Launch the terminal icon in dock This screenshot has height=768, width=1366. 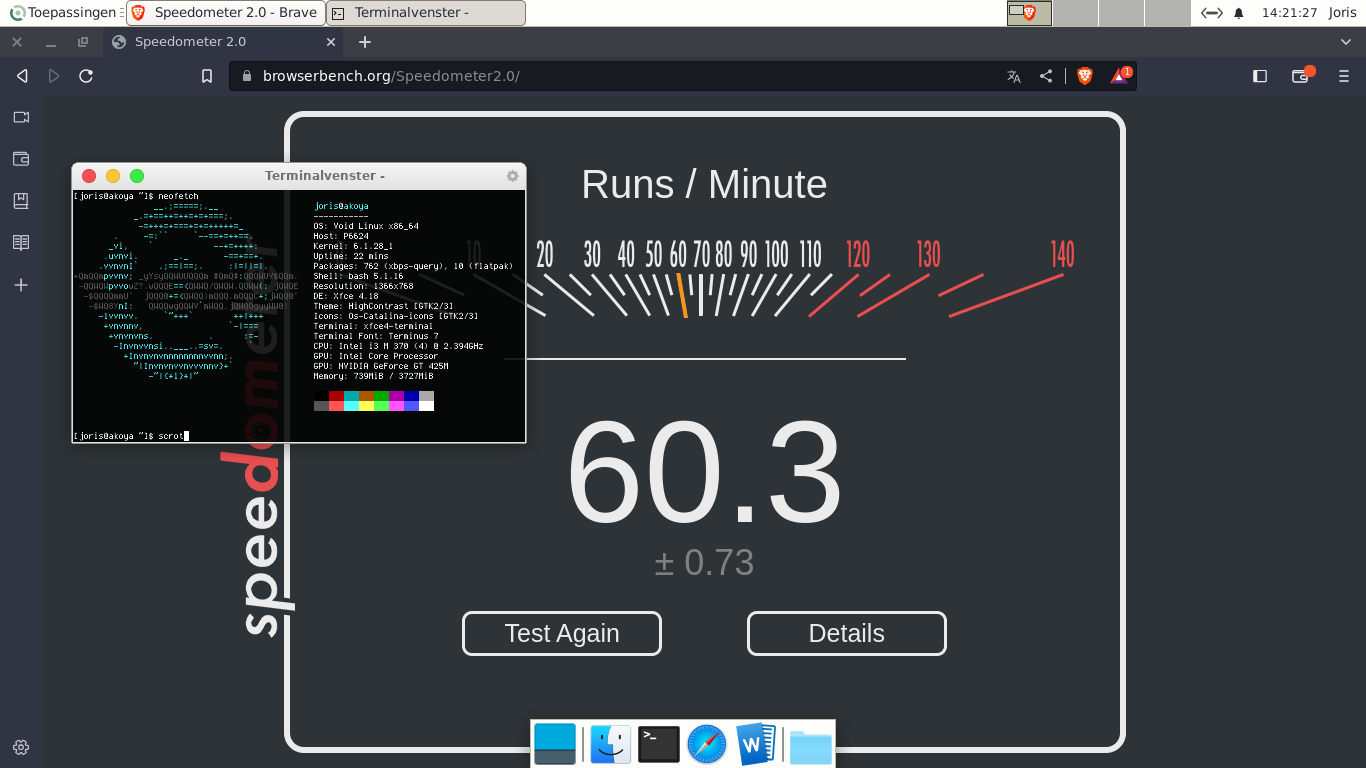[659, 744]
